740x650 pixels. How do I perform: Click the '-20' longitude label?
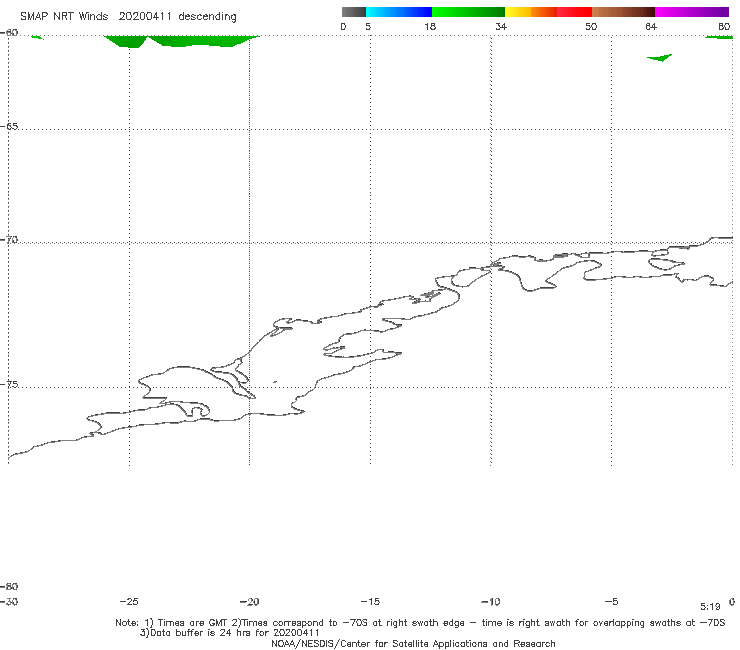point(249,601)
